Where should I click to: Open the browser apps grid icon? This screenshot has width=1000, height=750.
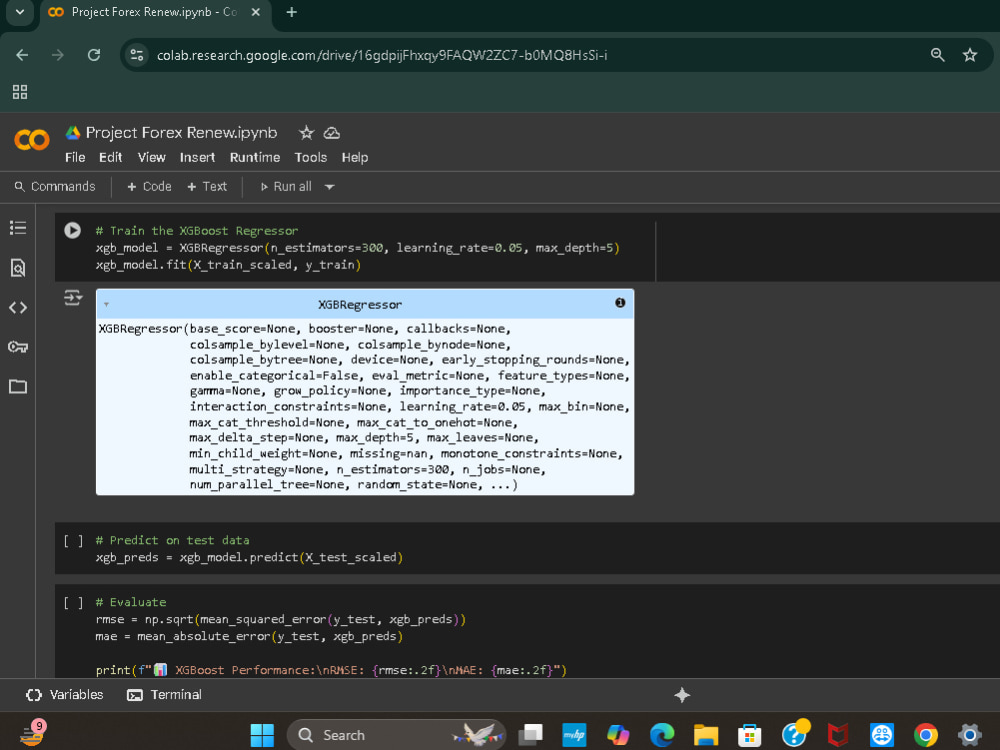click(20, 92)
